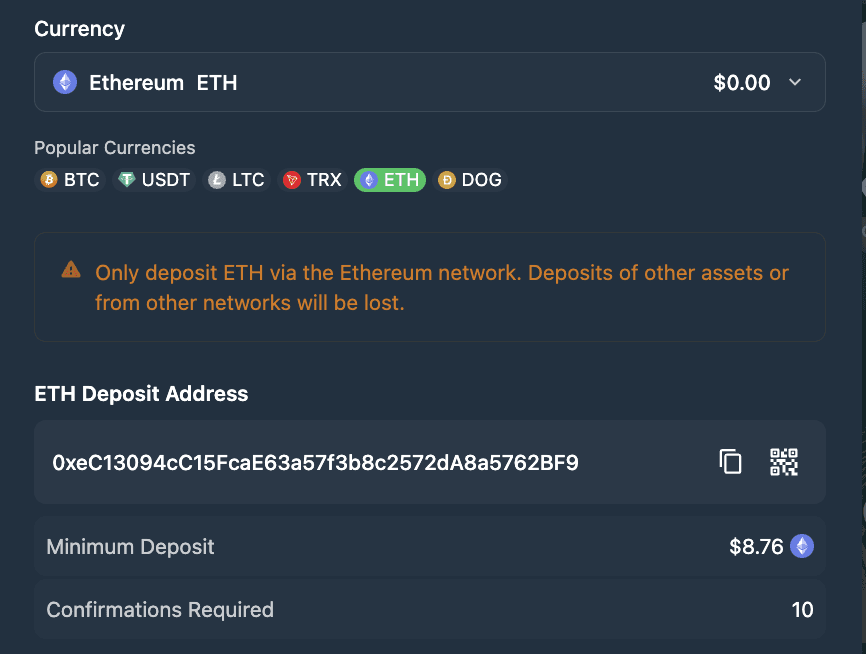The height and width of the screenshot is (654, 866).
Task: Click the Tron TRX coin icon
Action: point(292,180)
